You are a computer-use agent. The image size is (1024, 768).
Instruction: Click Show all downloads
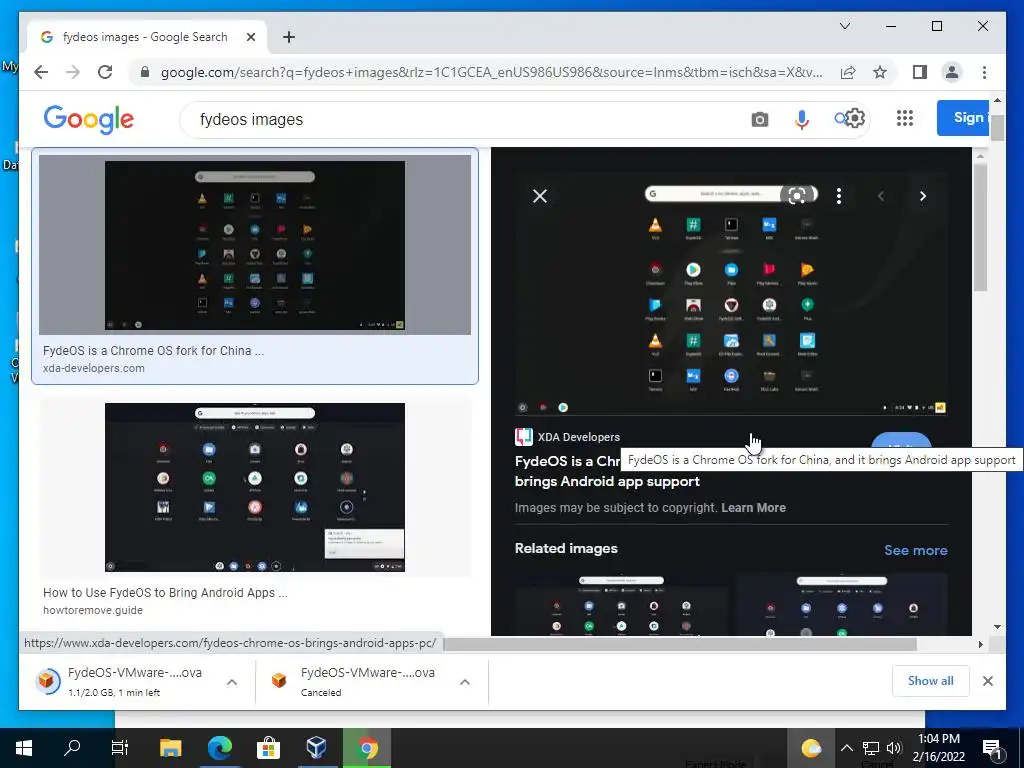click(931, 681)
